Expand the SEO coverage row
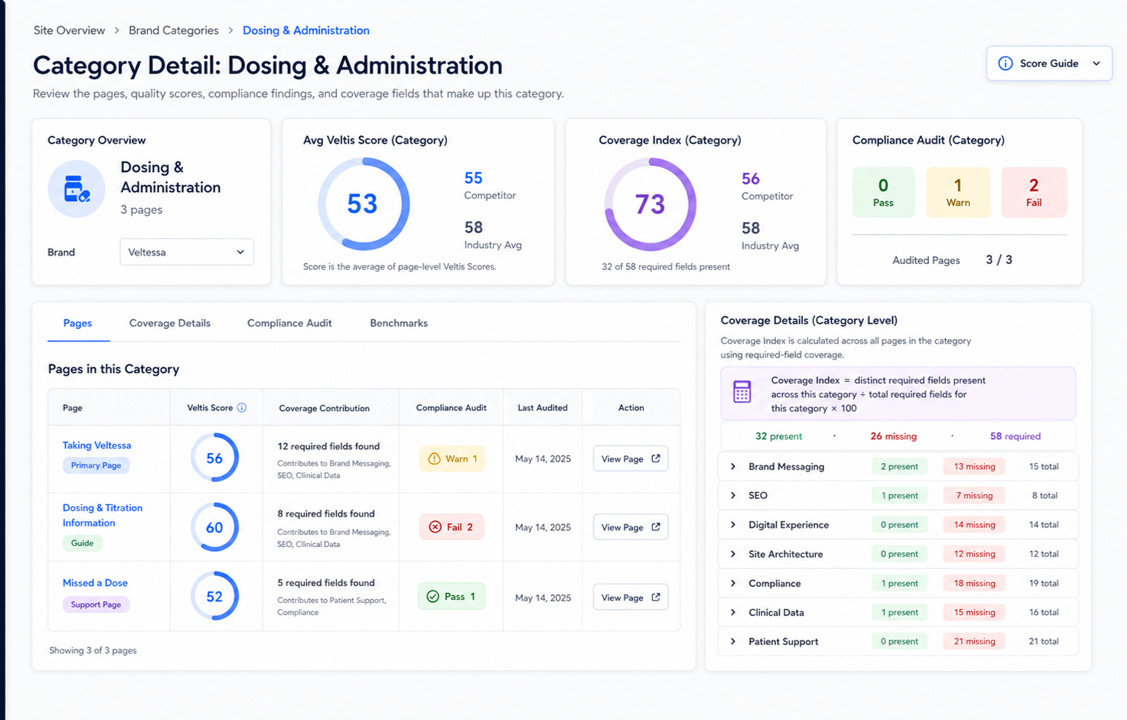 point(733,495)
